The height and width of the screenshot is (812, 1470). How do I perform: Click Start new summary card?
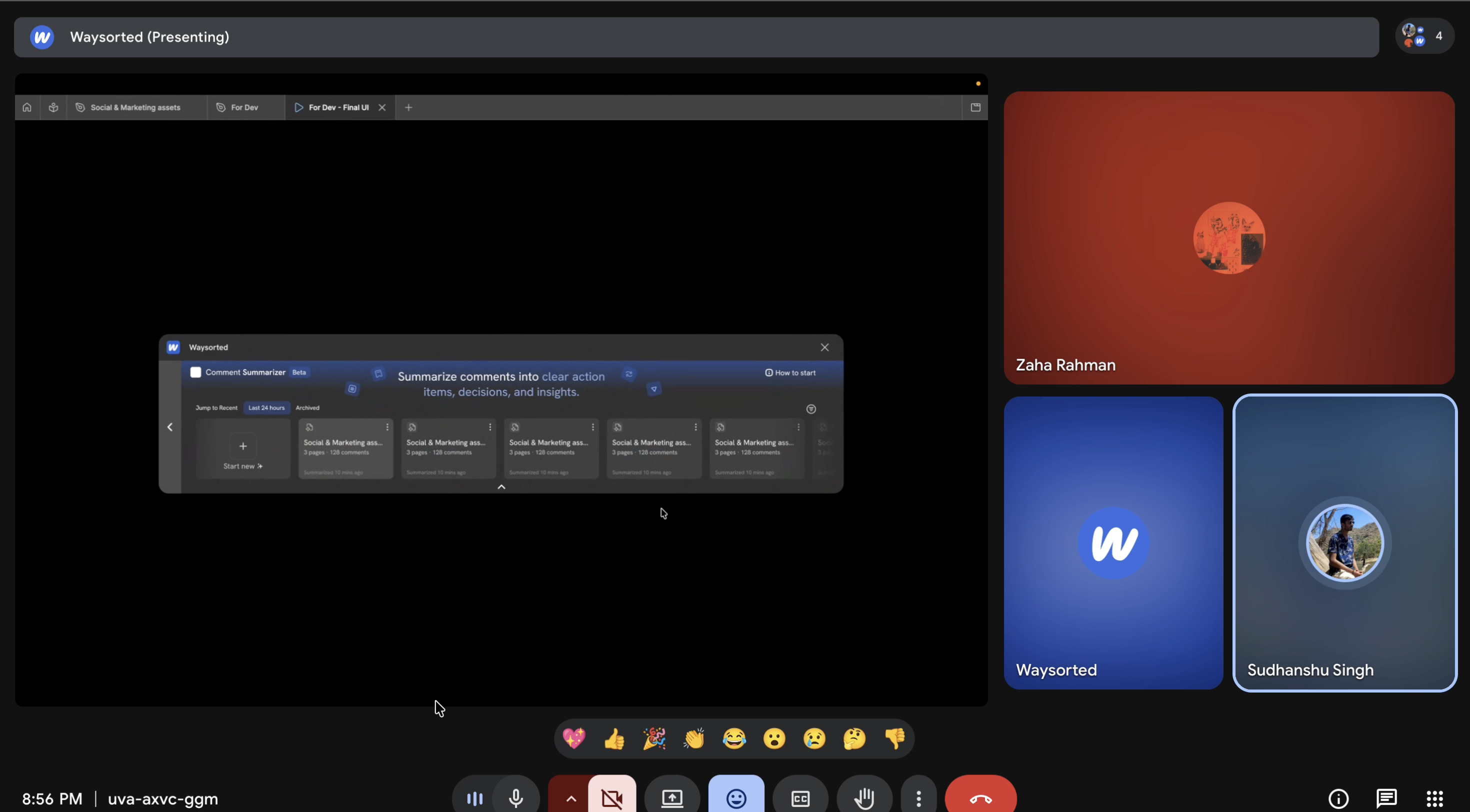click(242, 448)
